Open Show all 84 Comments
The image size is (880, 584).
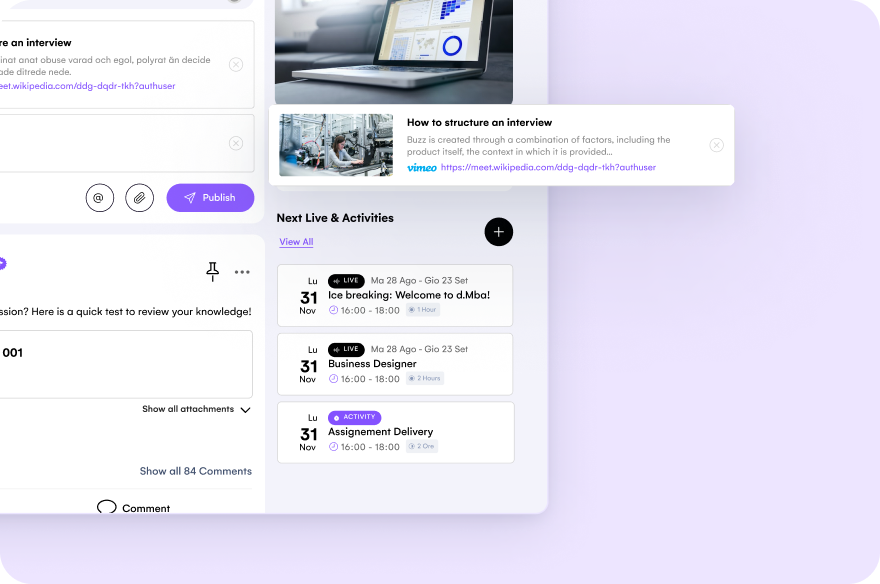coord(196,471)
